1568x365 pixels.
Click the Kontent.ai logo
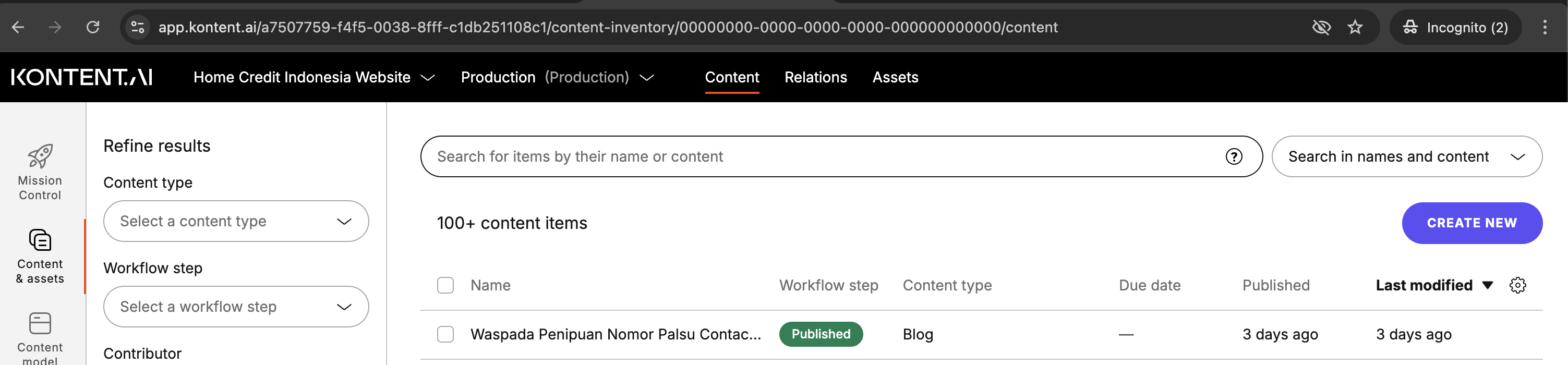point(81,77)
